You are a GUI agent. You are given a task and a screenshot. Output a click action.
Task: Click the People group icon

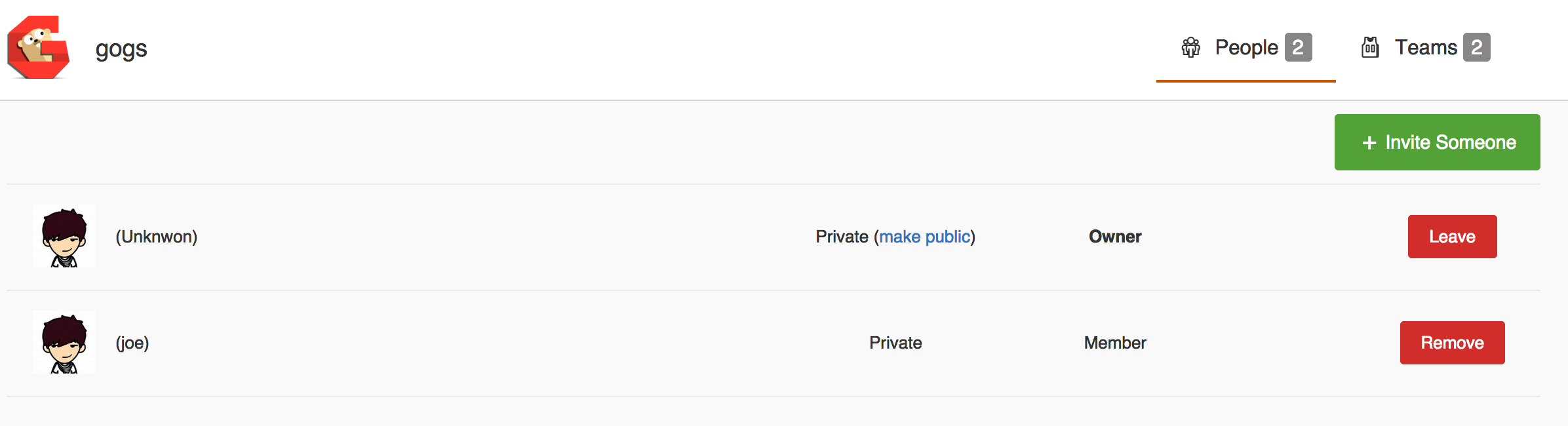point(1190,47)
